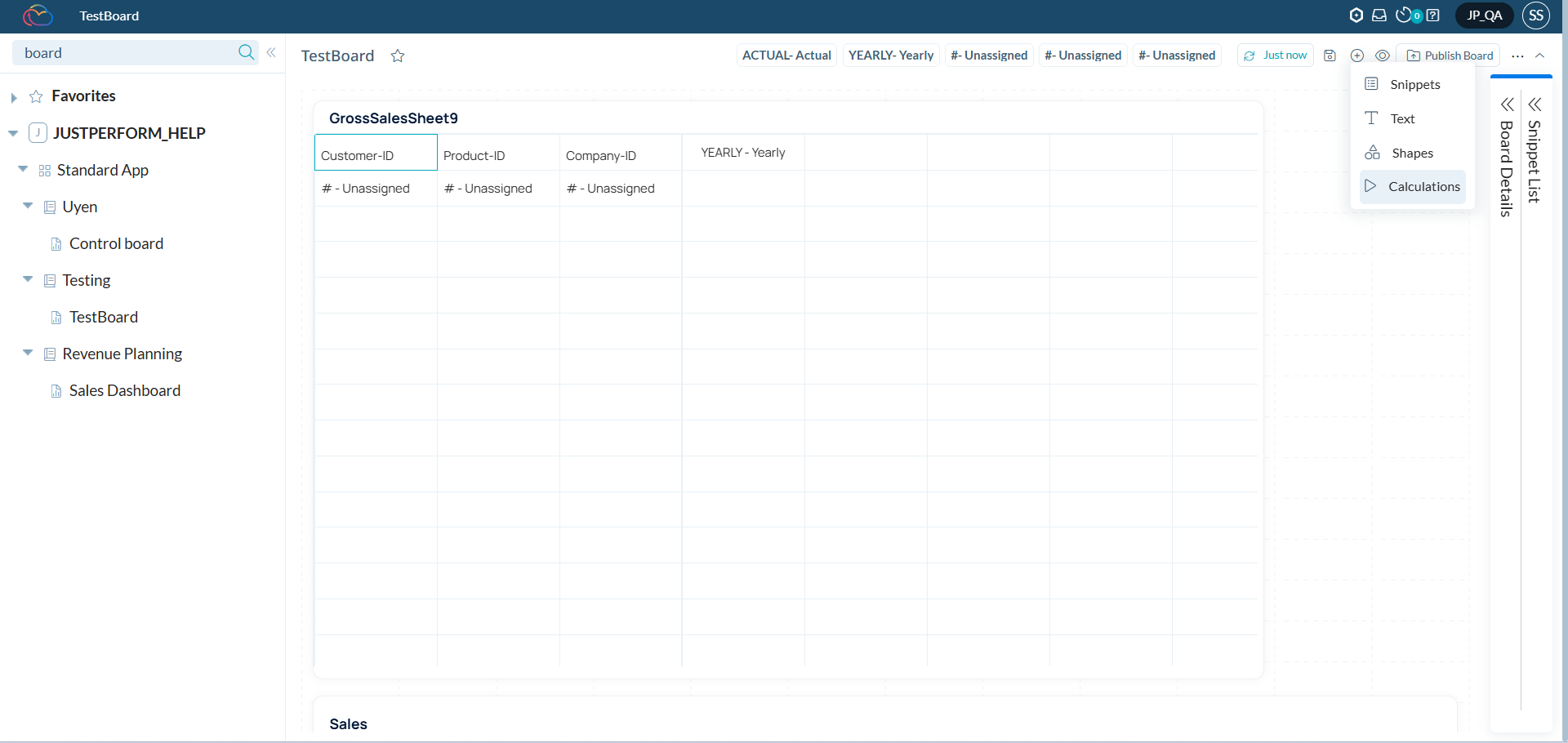Screen dimensions: 1568x743
Task: Choose Snippets in the add menu
Action: click(1413, 85)
